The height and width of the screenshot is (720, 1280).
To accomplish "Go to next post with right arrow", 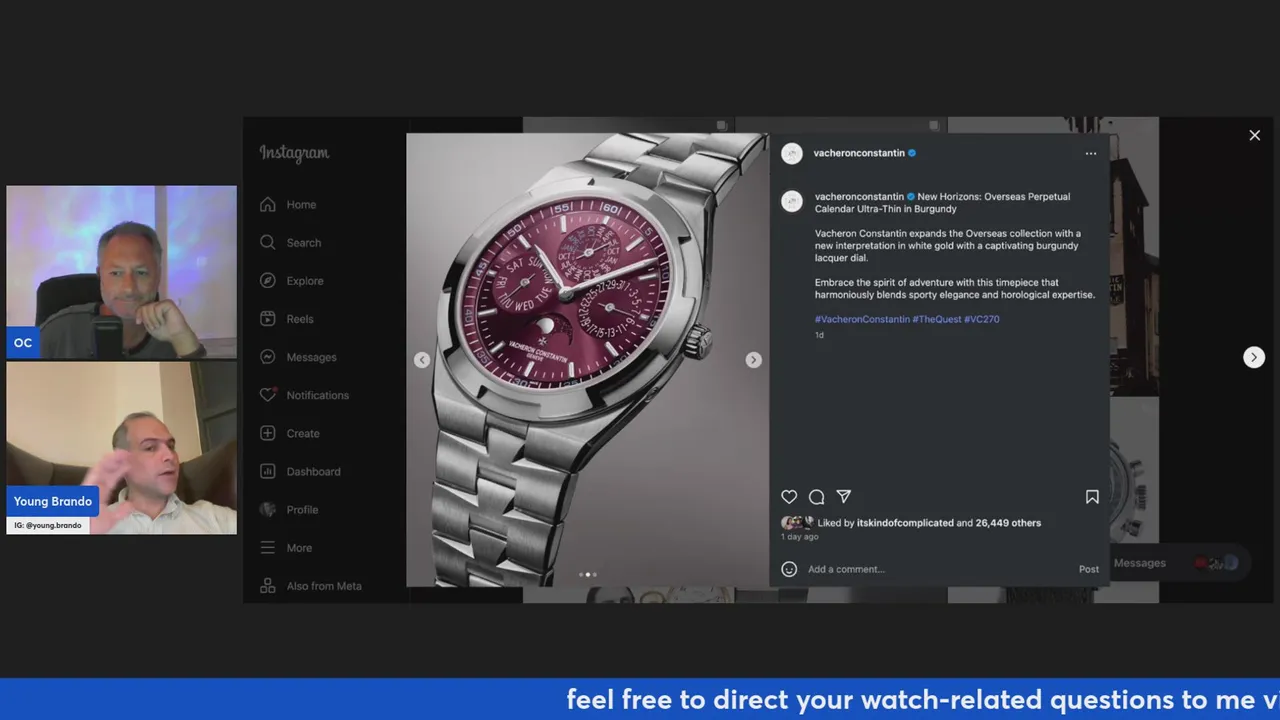I will click(x=1253, y=357).
